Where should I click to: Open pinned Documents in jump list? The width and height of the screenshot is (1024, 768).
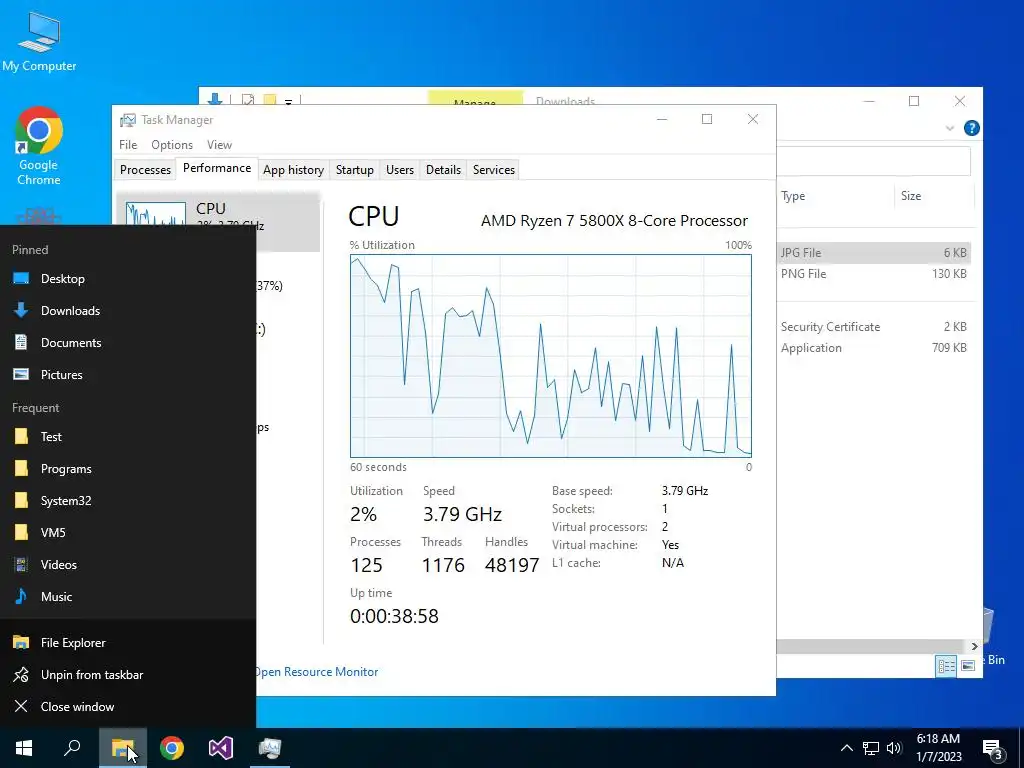[128, 343]
